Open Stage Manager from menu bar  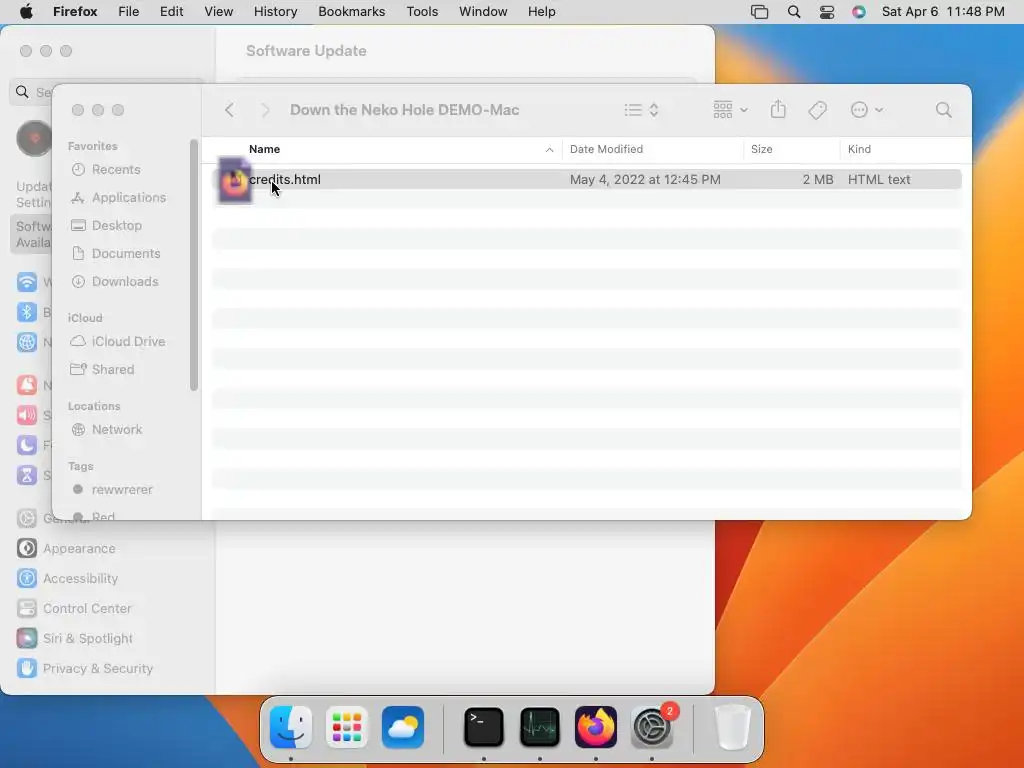pos(760,12)
